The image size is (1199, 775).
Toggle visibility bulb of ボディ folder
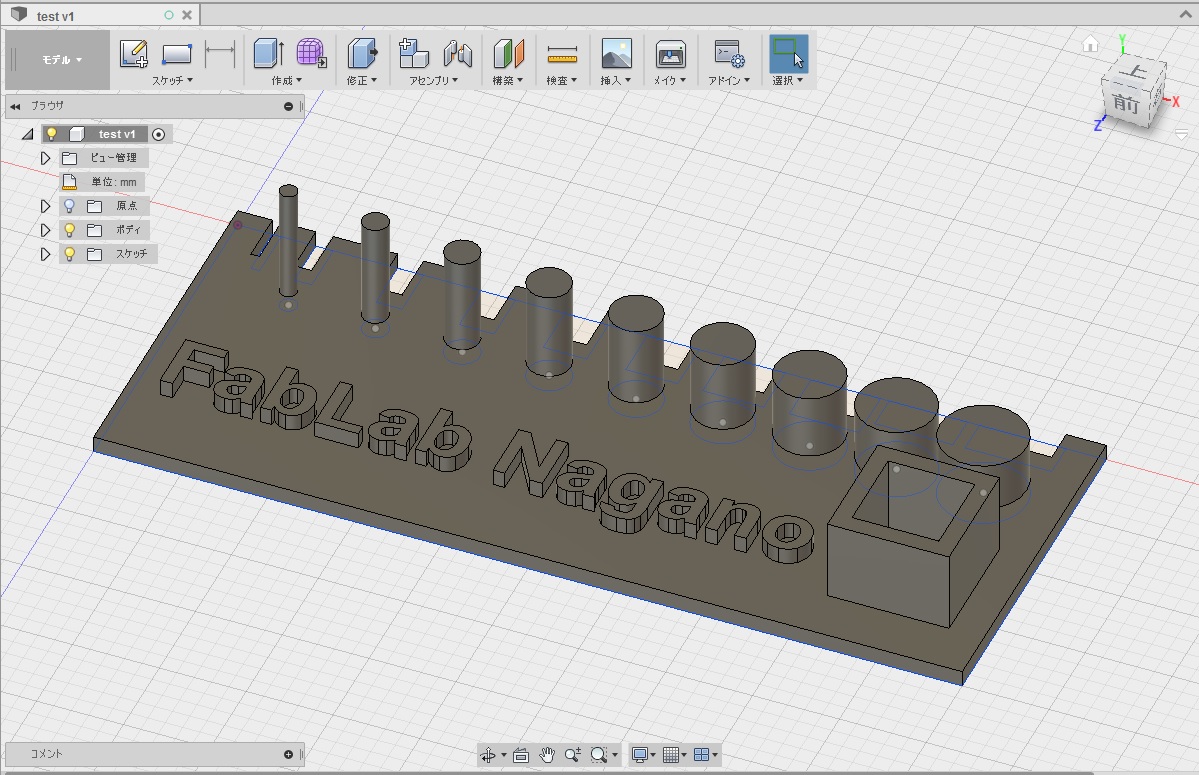[70, 229]
